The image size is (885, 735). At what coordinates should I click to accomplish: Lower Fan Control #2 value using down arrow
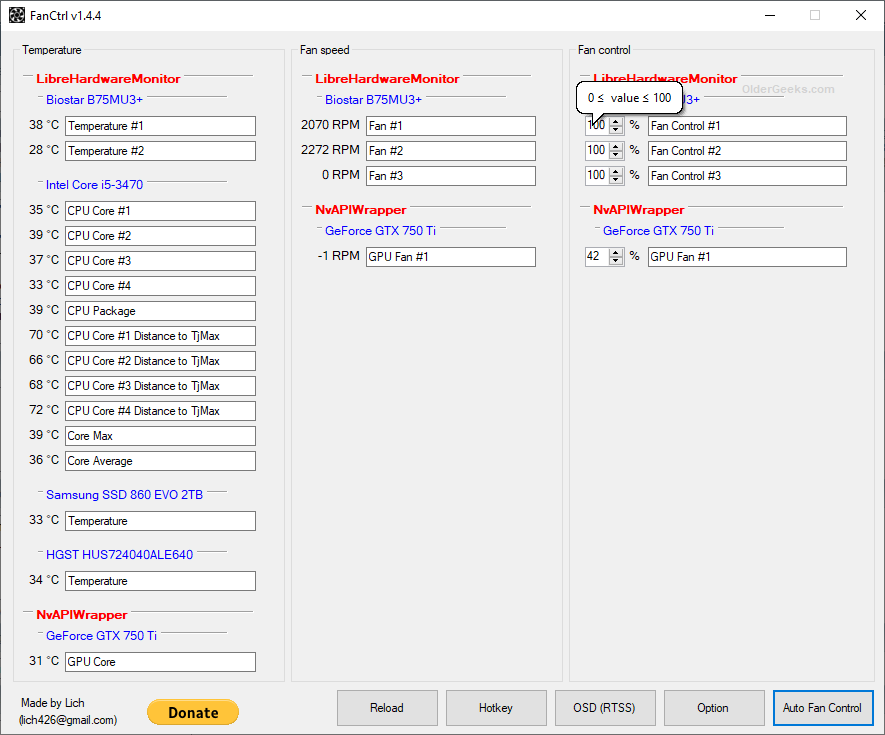tap(616, 155)
